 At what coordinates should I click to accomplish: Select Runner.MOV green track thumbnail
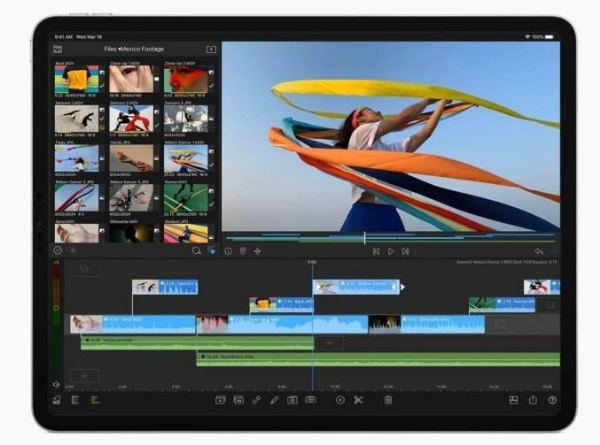[x=186, y=198]
